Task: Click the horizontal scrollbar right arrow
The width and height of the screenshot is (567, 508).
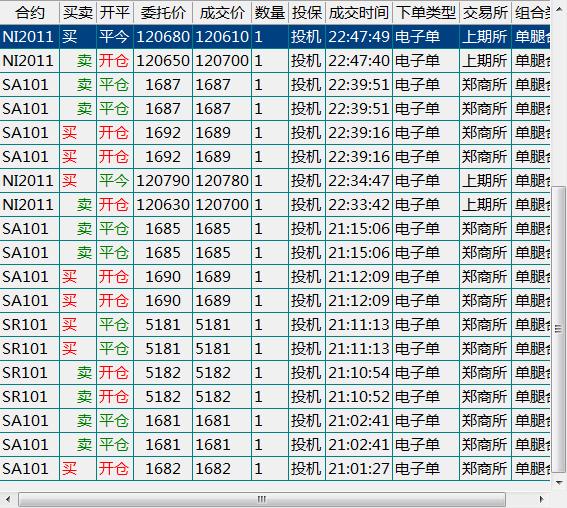Action: [x=541, y=500]
